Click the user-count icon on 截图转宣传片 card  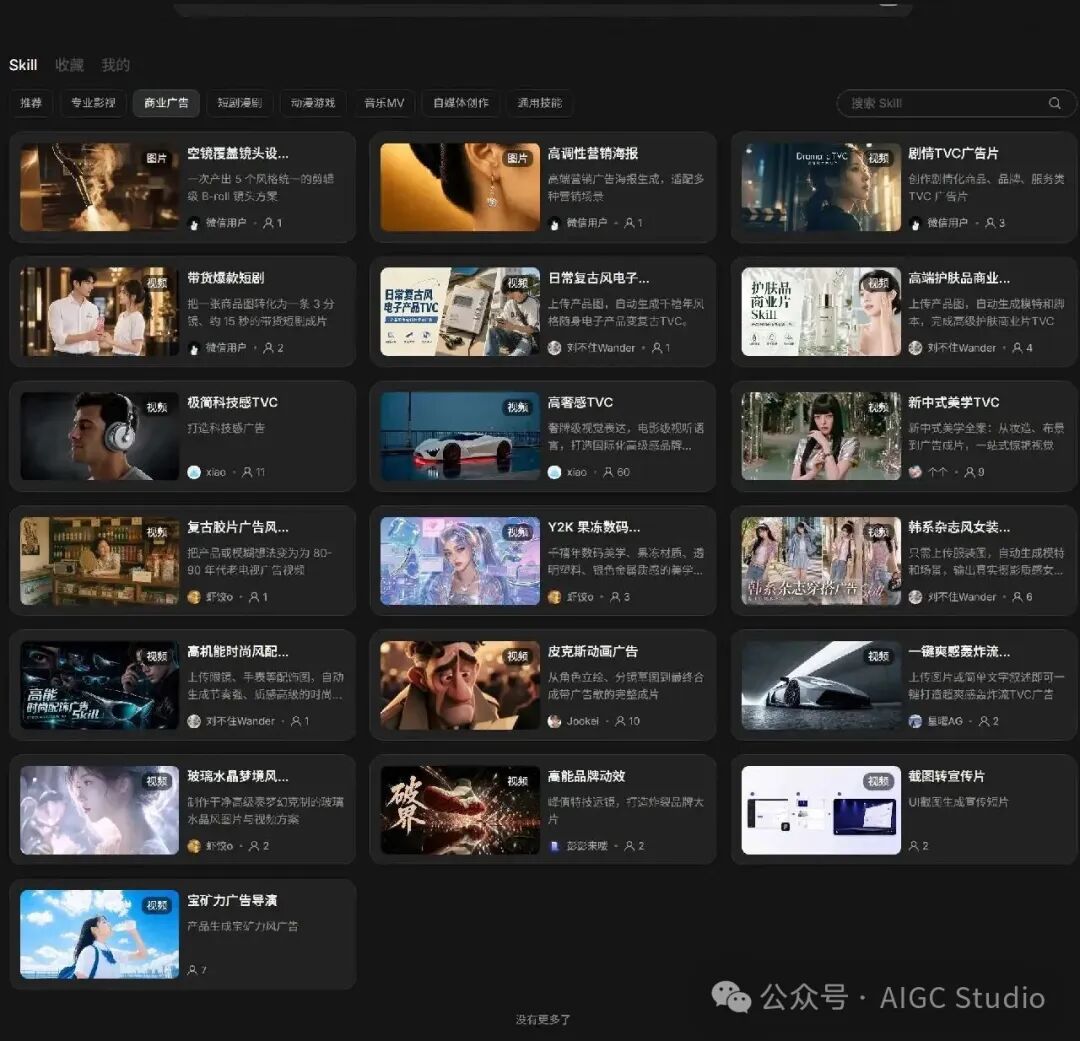pos(913,846)
